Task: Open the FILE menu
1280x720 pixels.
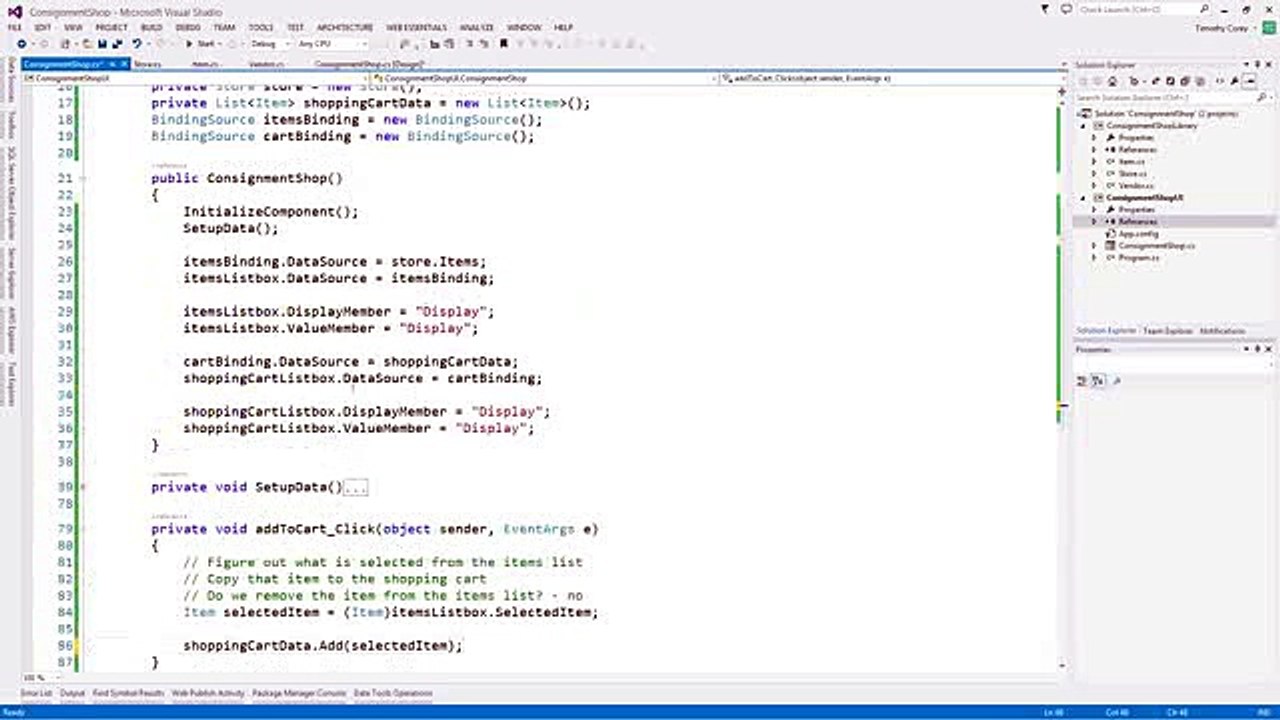Action: tap(14, 28)
